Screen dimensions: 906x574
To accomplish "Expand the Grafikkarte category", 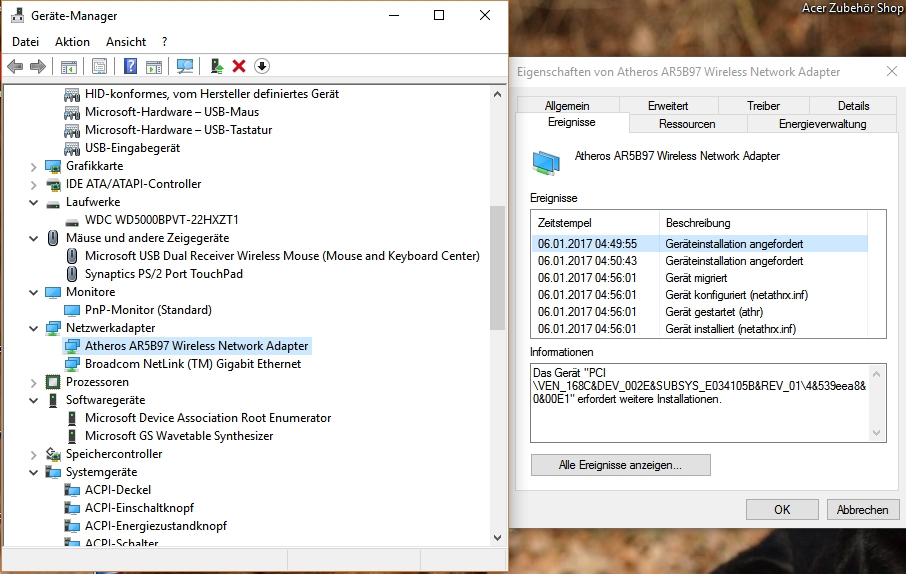I will coord(34,166).
